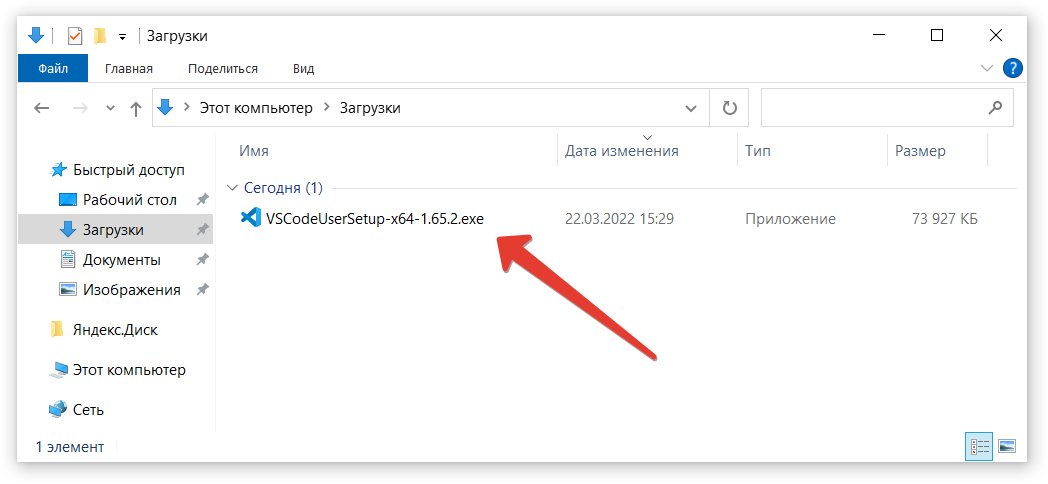Viewport: 1048px width, 484px height.
Task: Click the Properties icon in the title bar
Action: pos(75,36)
